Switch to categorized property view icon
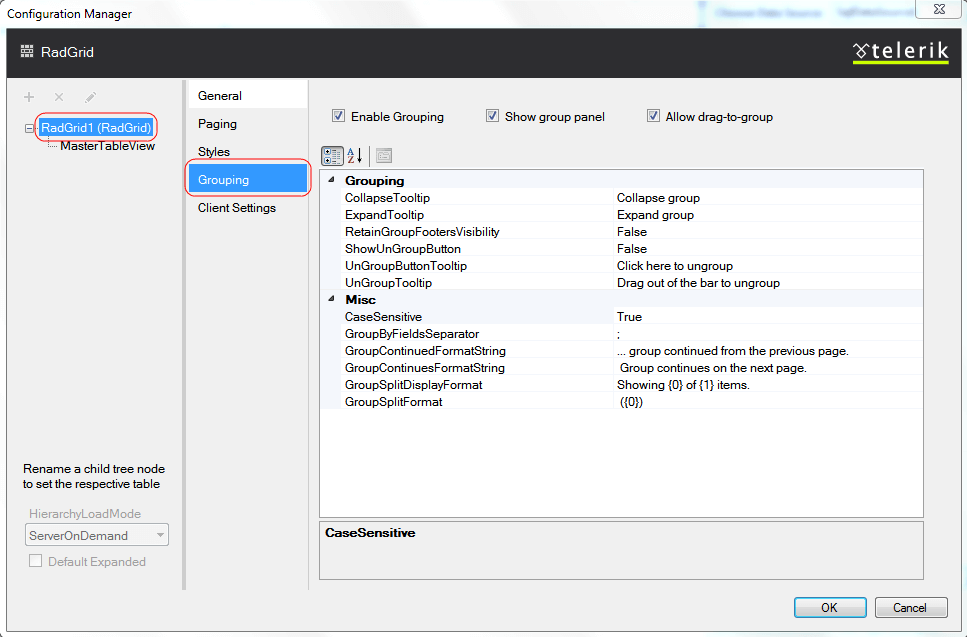This screenshot has height=637, width=967. 331,156
